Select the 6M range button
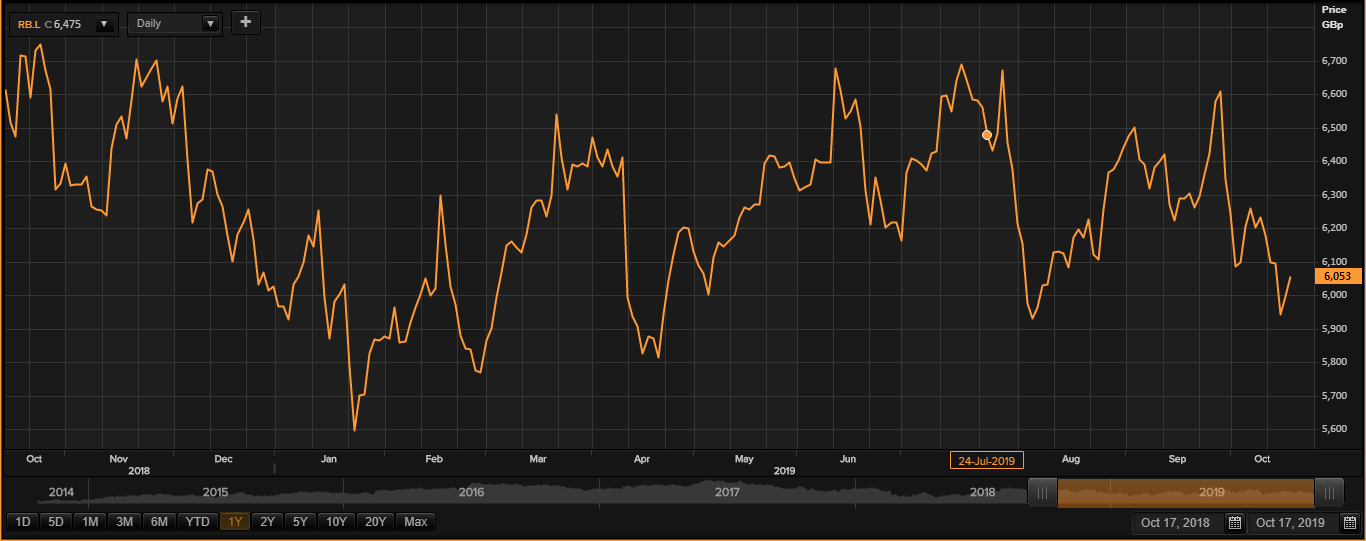The width and height of the screenshot is (1366, 541). 158,521
